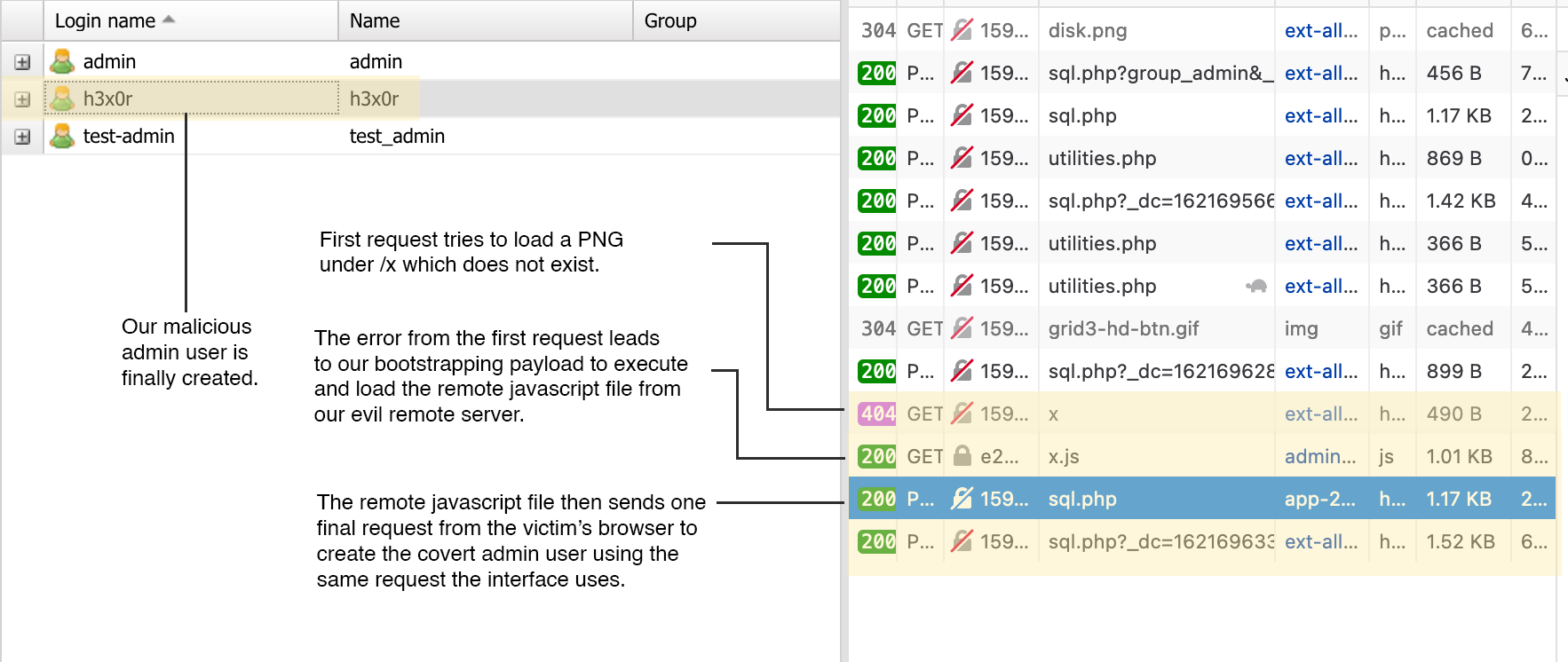This screenshot has height=662, width=1568.
Task: Click the admin user avatar icon
Action: coord(62,61)
